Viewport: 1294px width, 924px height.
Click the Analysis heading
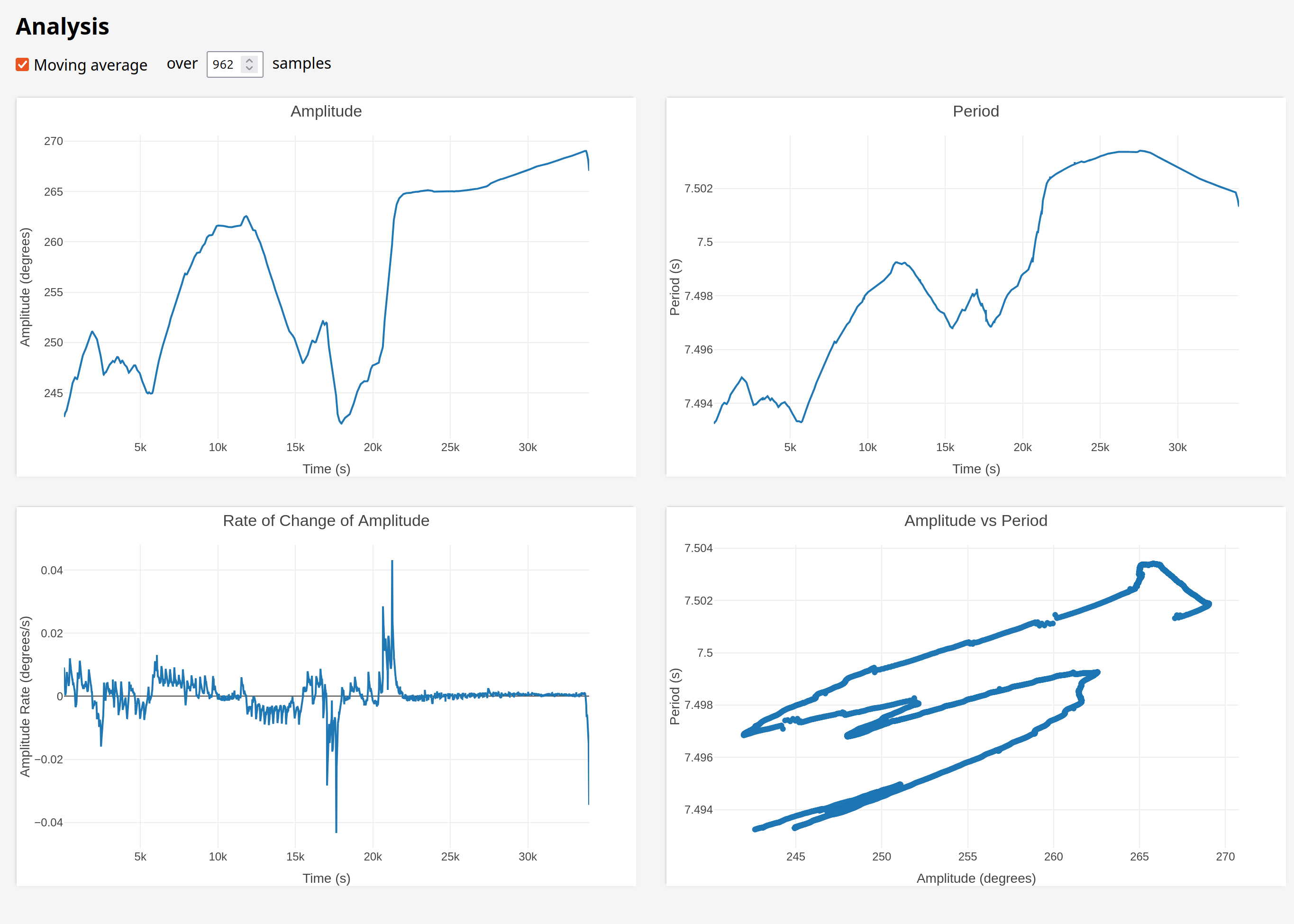tap(63, 27)
